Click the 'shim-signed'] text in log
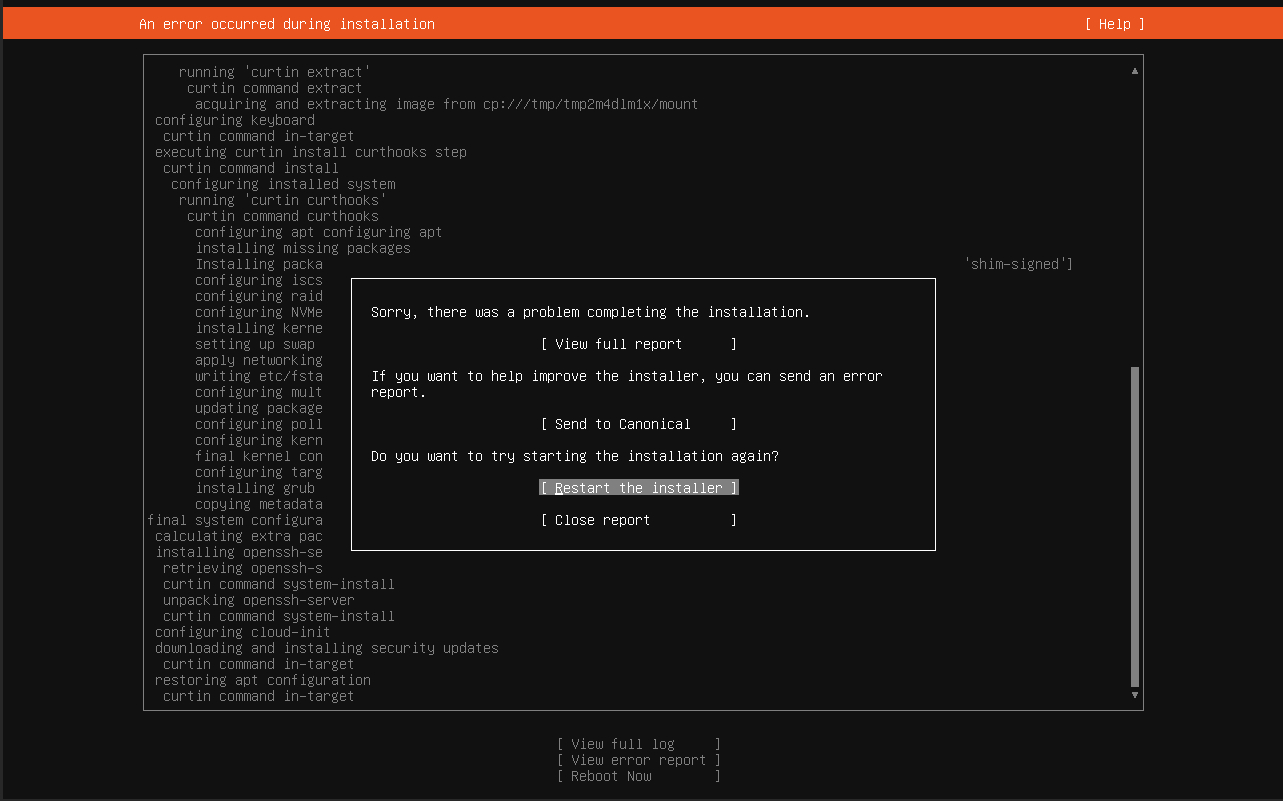Image resolution: width=1283 pixels, height=801 pixels. click(x=1018, y=264)
